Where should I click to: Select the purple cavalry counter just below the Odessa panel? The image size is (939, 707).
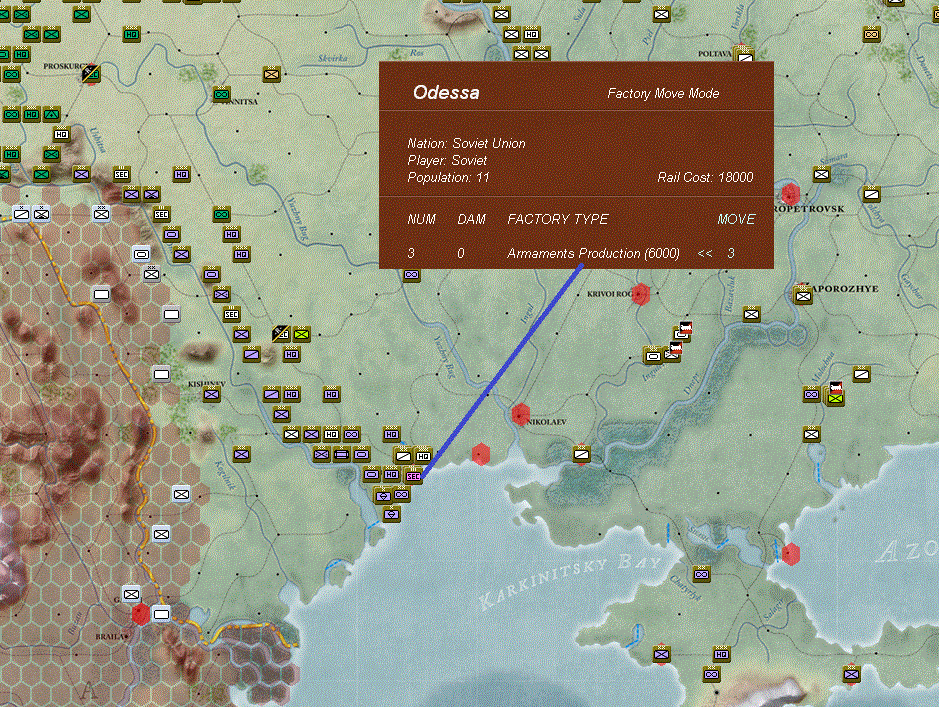click(x=411, y=275)
